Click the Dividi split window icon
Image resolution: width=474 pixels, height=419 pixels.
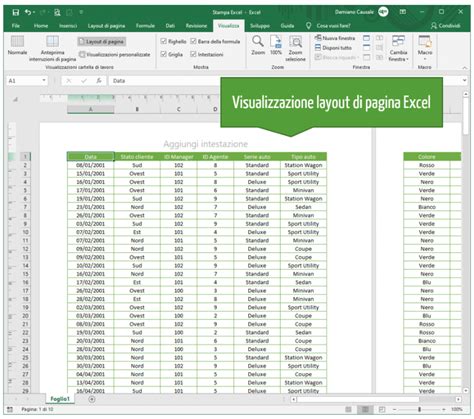tap(366, 38)
